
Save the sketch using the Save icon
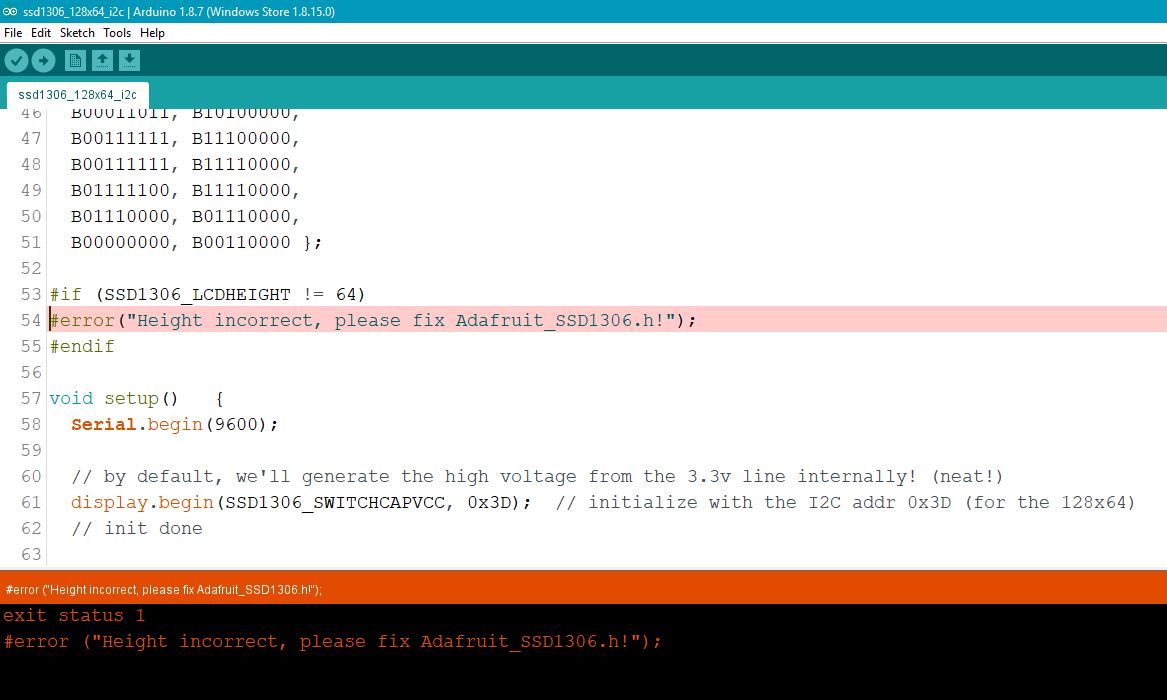click(x=129, y=60)
